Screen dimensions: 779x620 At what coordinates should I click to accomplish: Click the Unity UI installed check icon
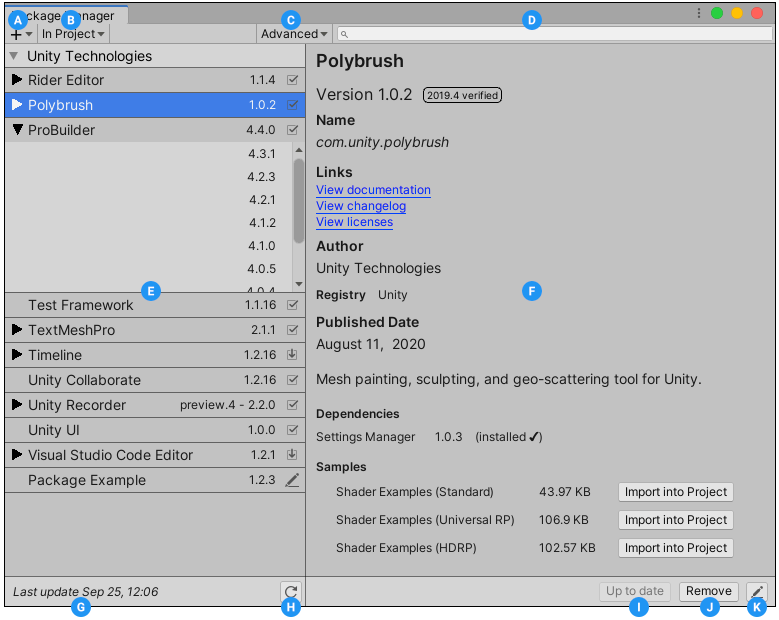click(x=293, y=430)
